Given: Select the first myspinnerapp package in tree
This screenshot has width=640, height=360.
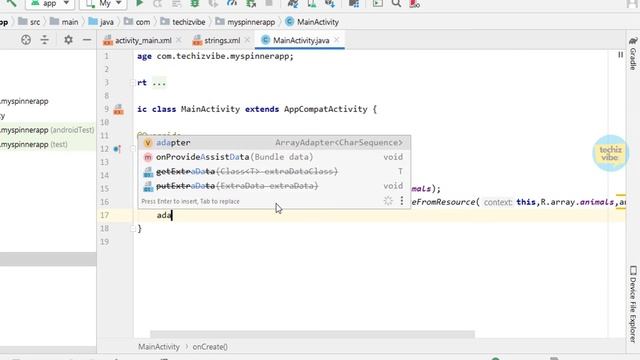Looking at the screenshot, I should pos(24,101).
